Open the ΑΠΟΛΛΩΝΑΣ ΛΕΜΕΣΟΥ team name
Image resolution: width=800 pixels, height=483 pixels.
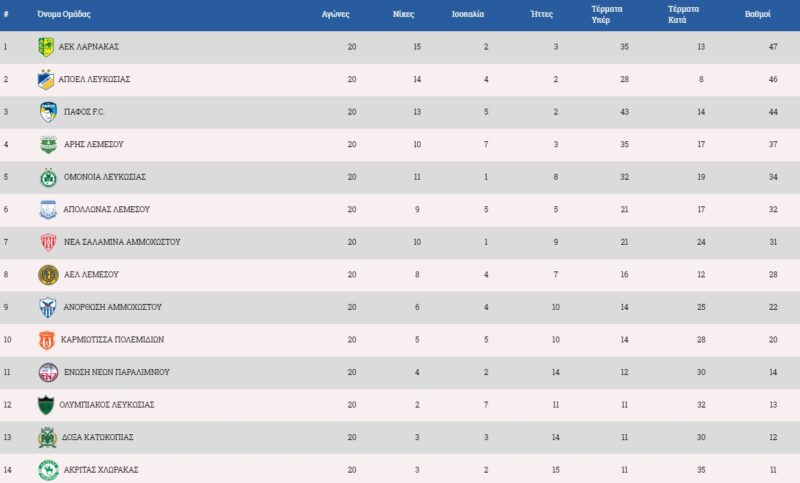[x=107, y=210]
